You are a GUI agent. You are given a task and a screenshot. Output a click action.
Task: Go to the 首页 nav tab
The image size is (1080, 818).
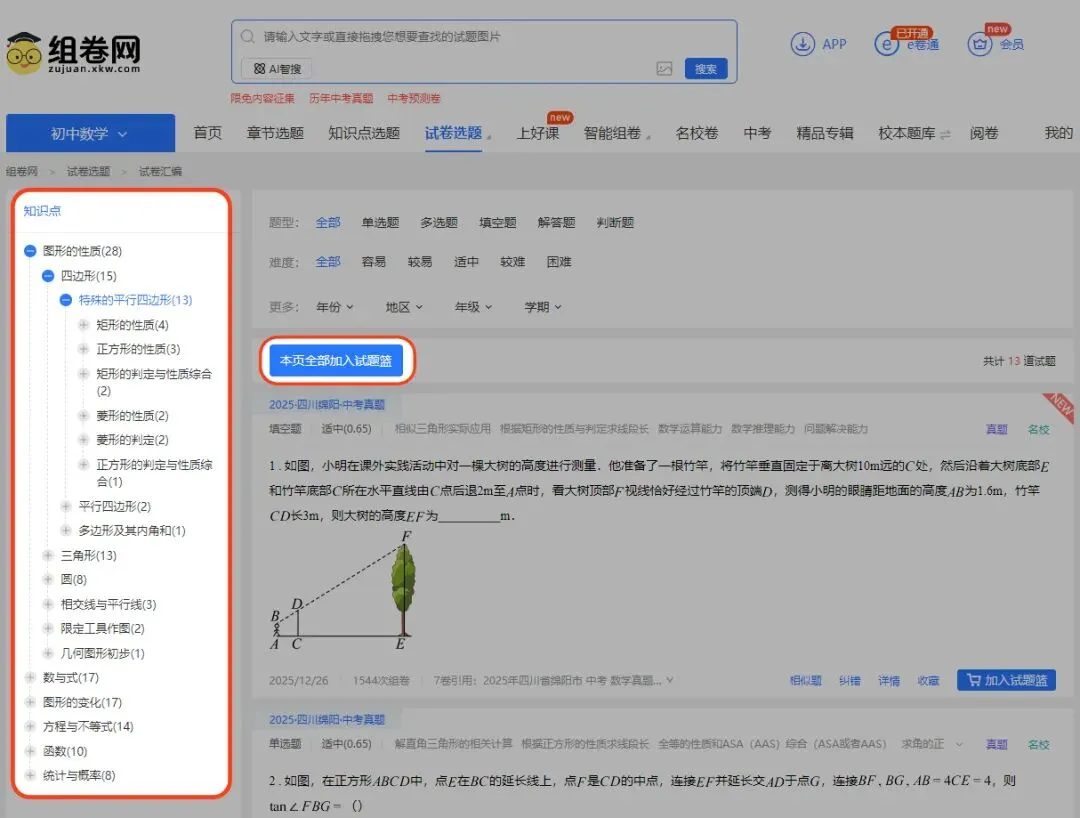pyautogui.click(x=207, y=133)
